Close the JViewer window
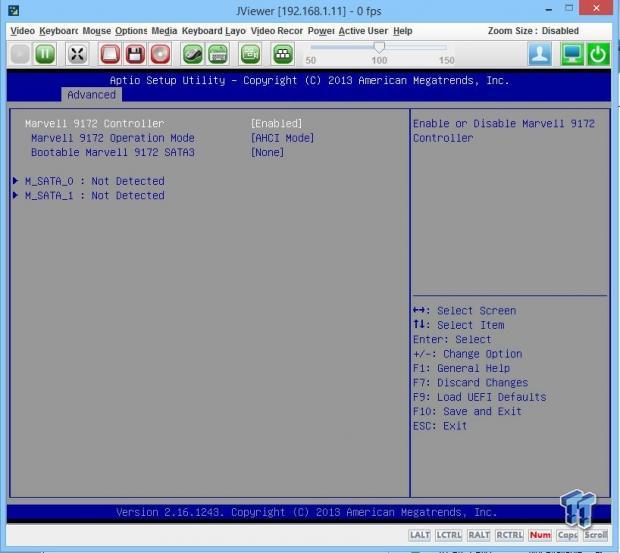The height and width of the screenshot is (553, 620). (x=596, y=8)
